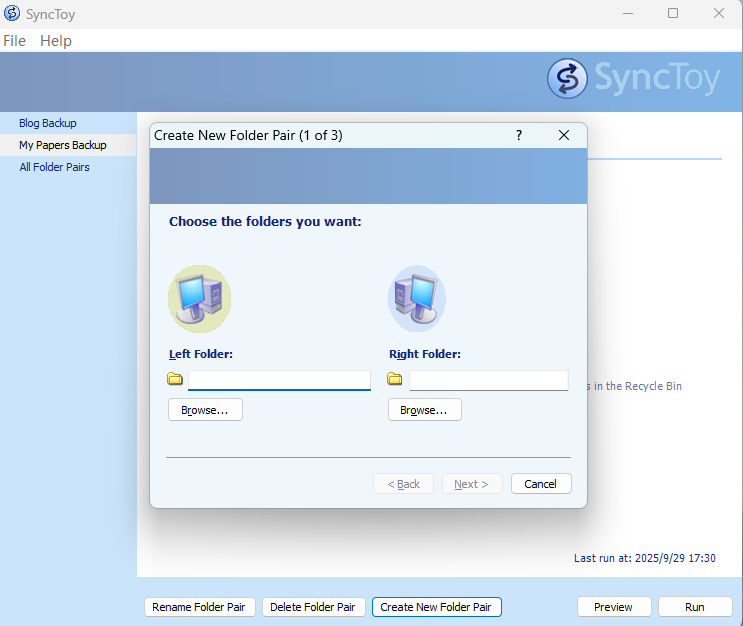Click the folder icon beside the Right Folder field
The image size is (743, 626).
click(394, 379)
